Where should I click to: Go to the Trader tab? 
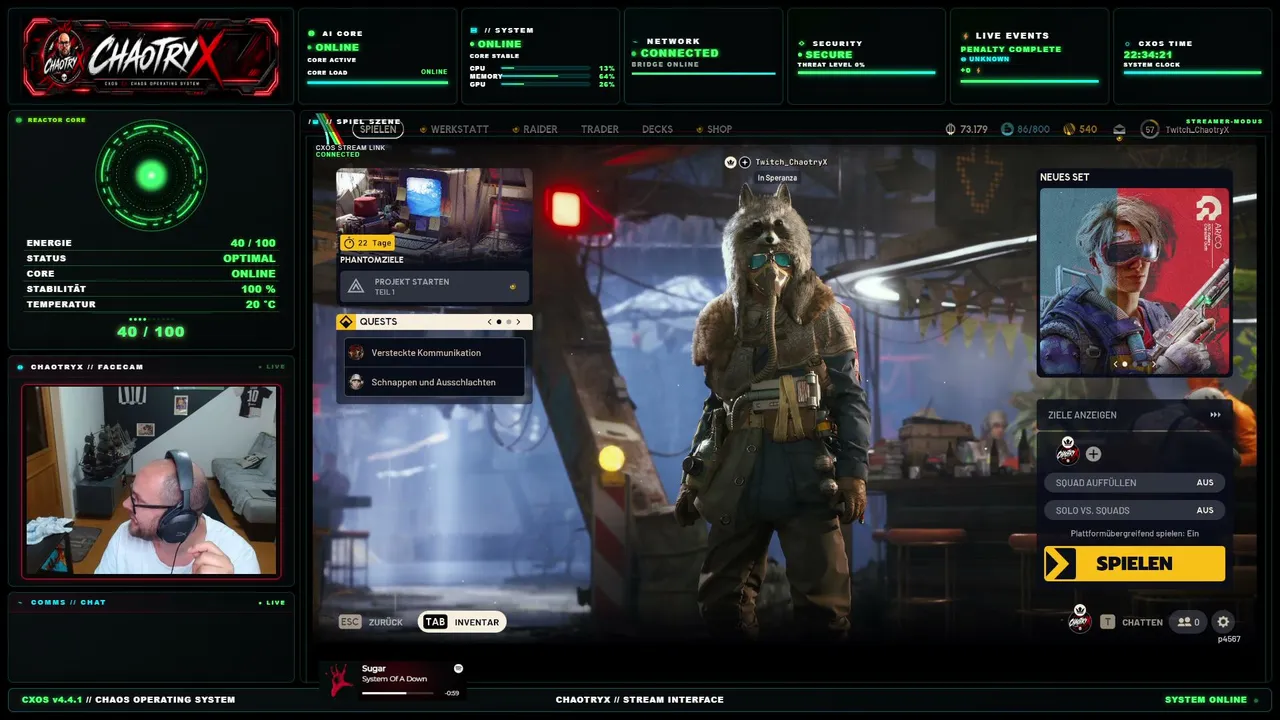(600, 129)
